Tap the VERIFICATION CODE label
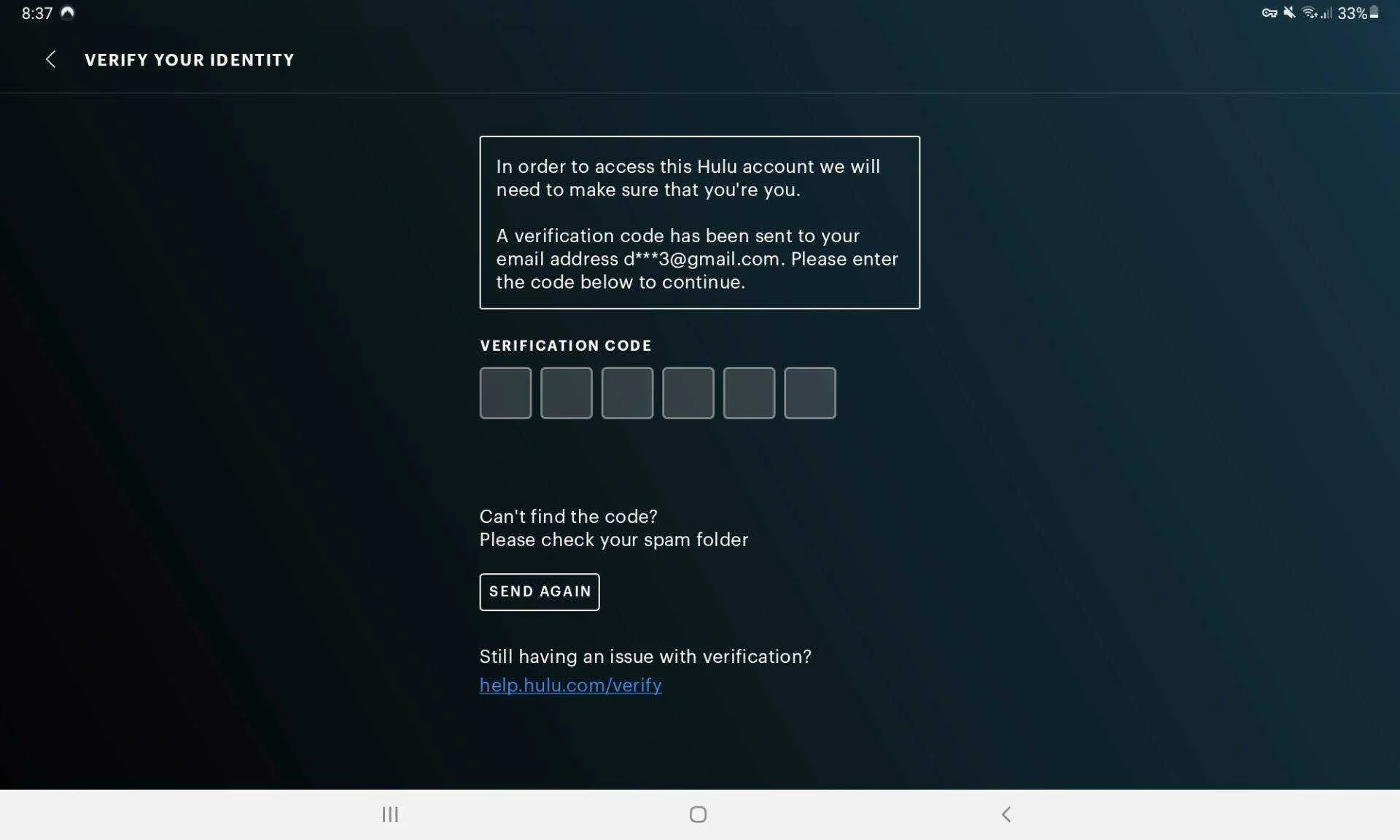Image resolution: width=1400 pixels, height=840 pixels. pyautogui.click(x=566, y=346)
